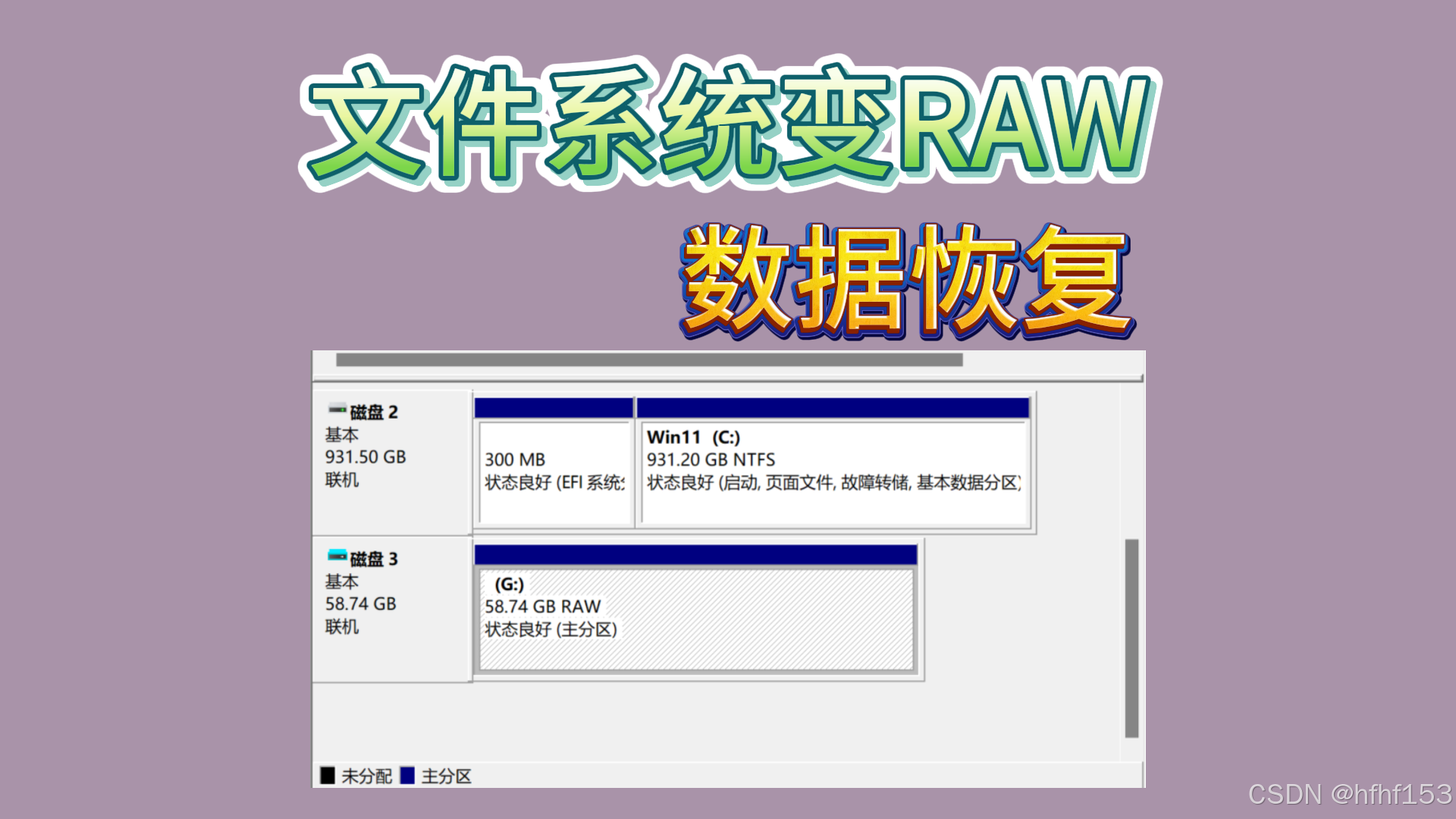Select the (G:) 58.74 GB RAW partition
The width and height of the screenshot is (1456, 819).
coord(695,618)
